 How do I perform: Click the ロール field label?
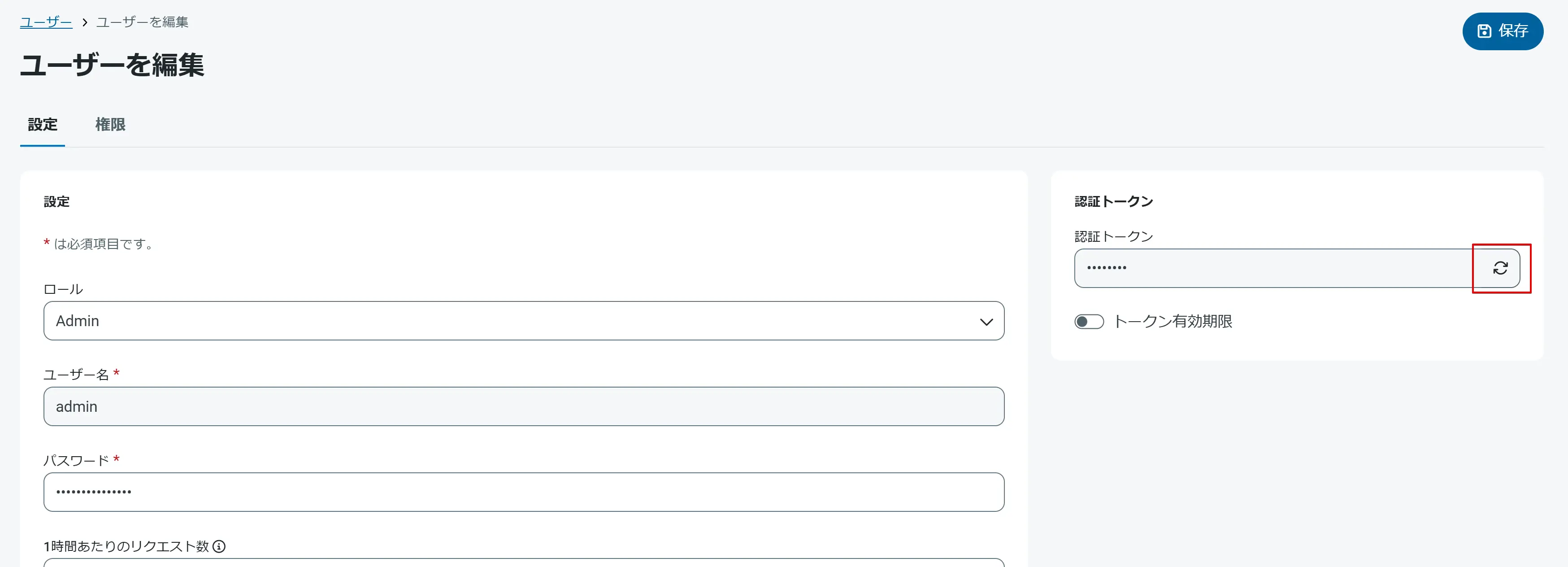63,289
